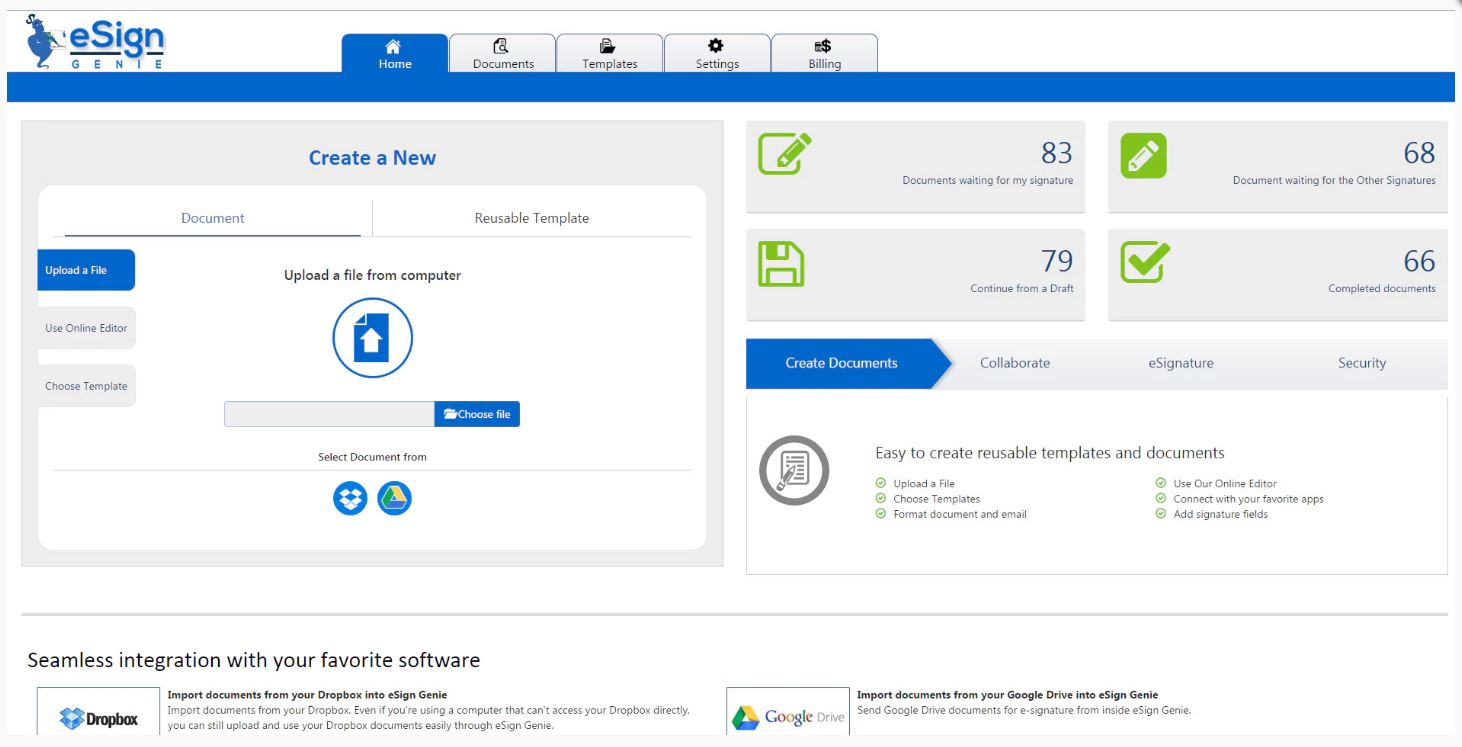This screenshot has width=1462, height=747.
Task: Click the Choose file button
Action: [477, 413]
